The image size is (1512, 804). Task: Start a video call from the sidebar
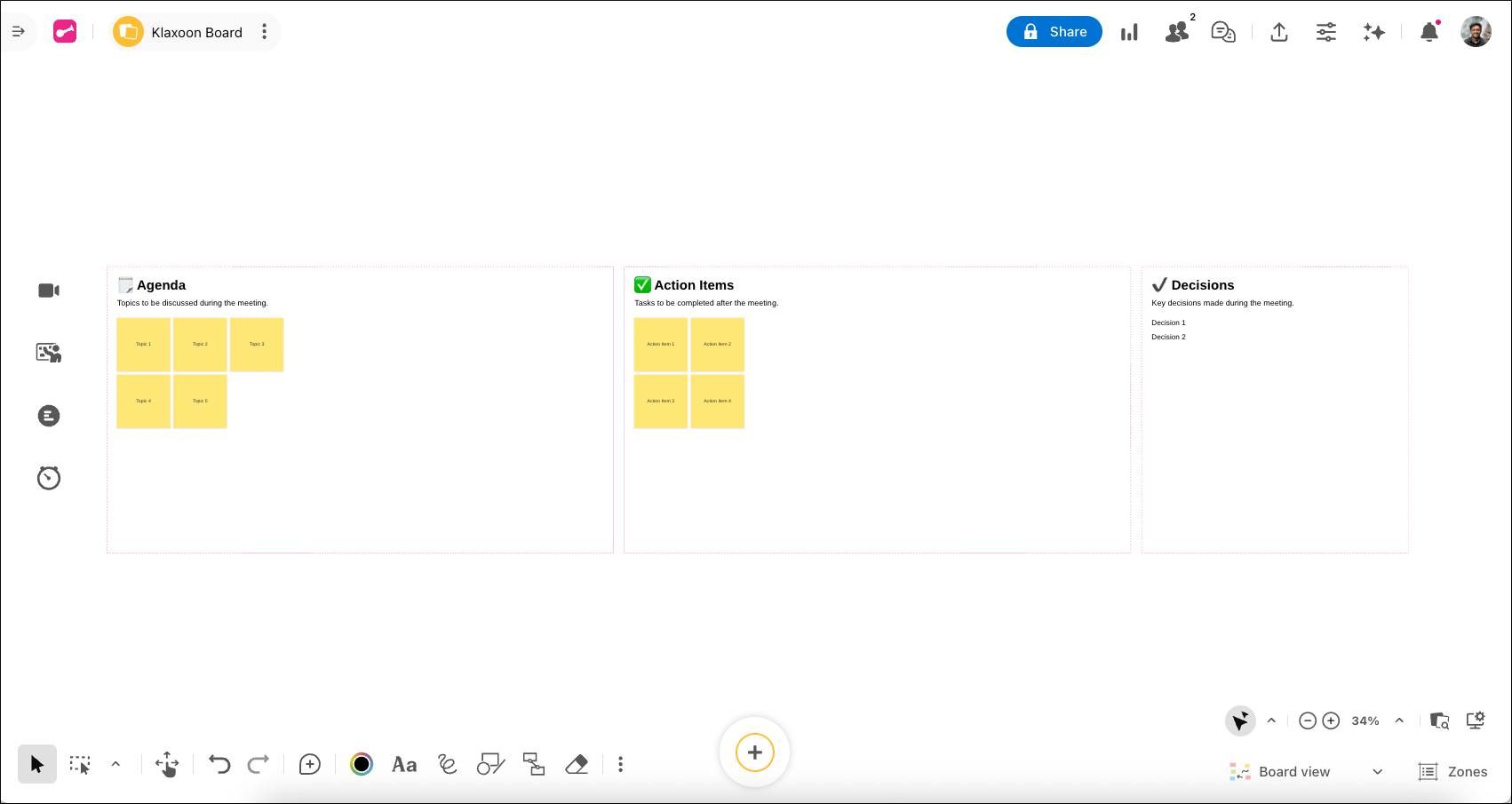pos(48,290)
